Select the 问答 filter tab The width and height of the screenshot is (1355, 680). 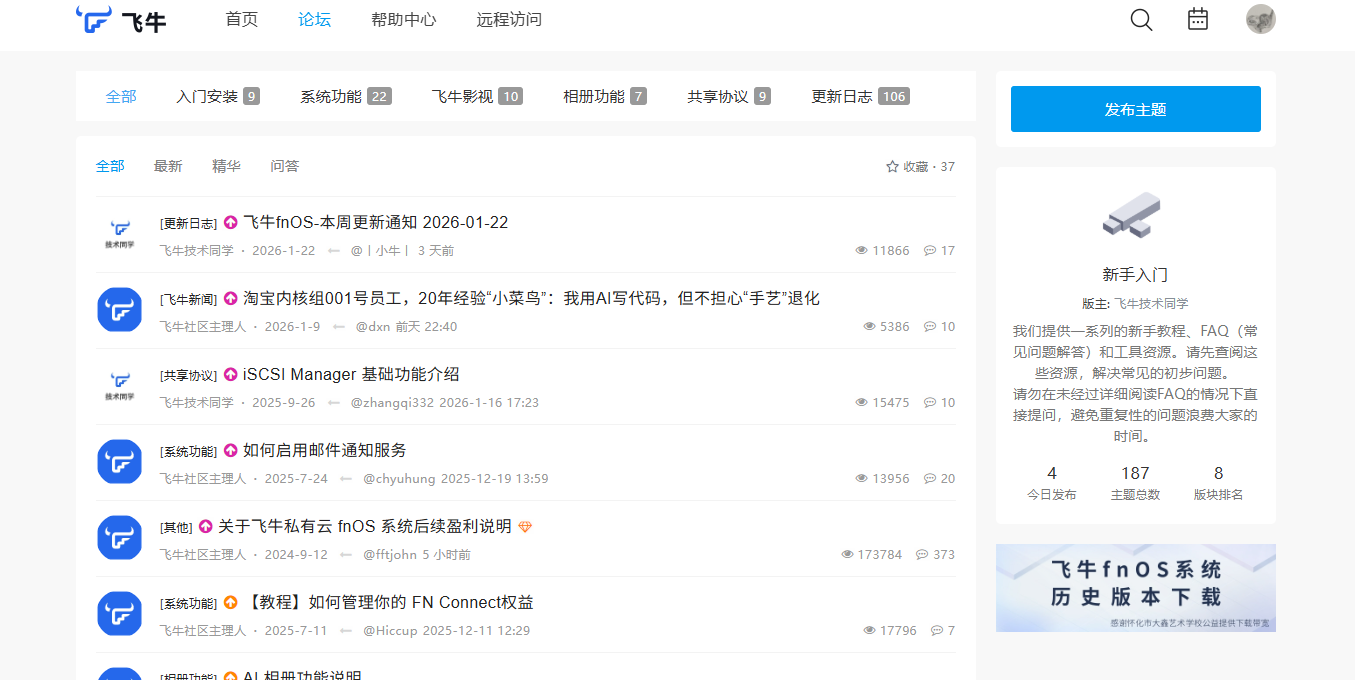(x=285, y=166)
